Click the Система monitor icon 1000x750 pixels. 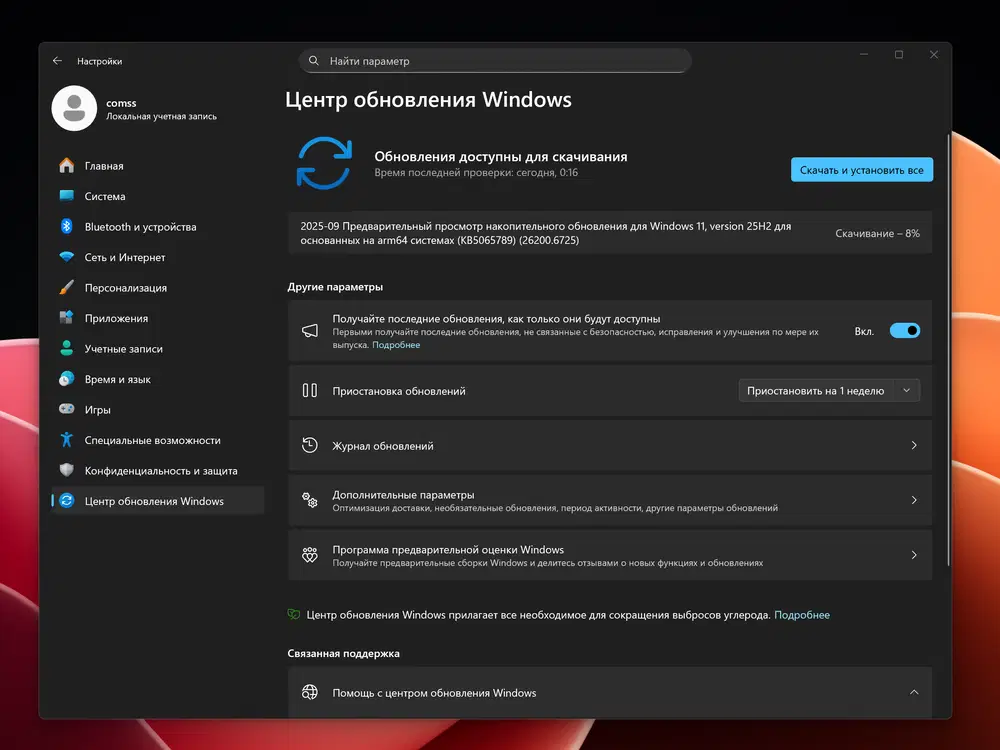pos(66,196)
